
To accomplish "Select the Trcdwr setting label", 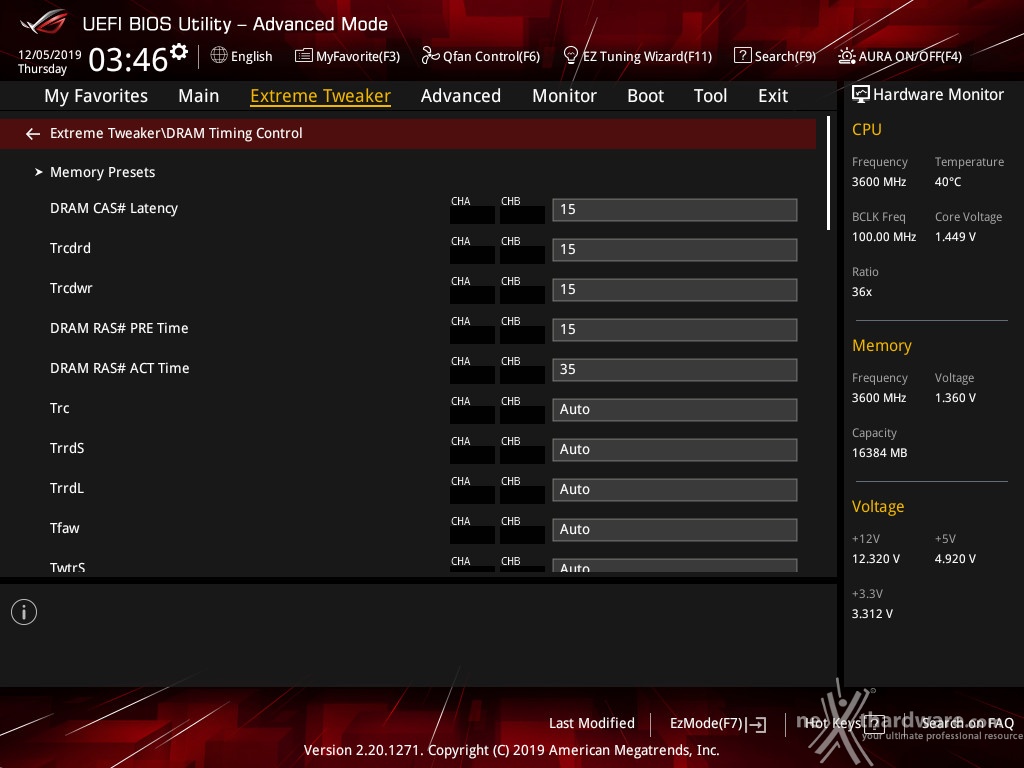I will click(71, 288).
